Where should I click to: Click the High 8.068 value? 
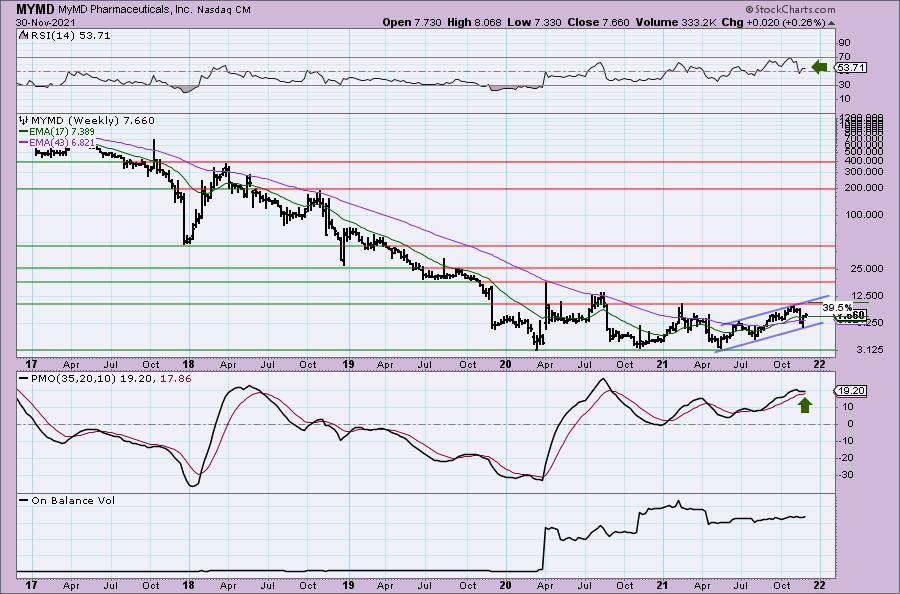[474, 22]
